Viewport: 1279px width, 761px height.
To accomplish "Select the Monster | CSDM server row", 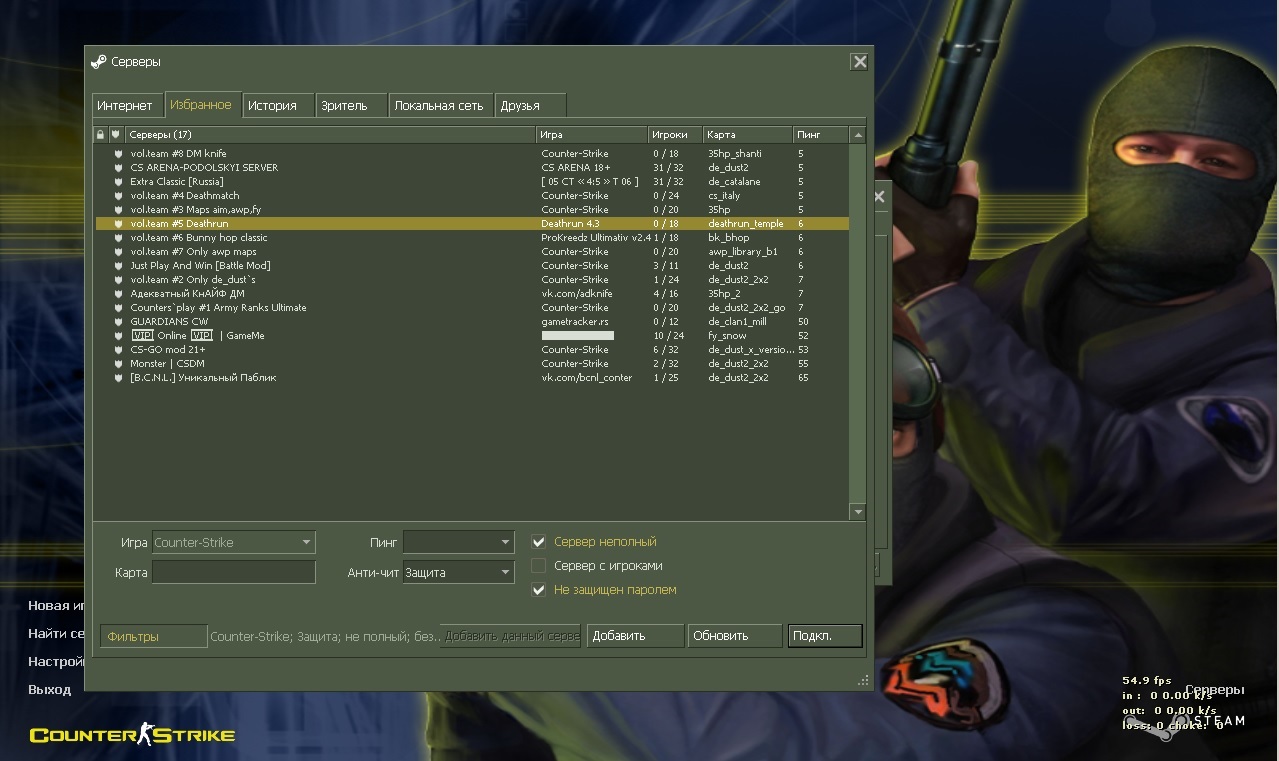I will point(472,364).
